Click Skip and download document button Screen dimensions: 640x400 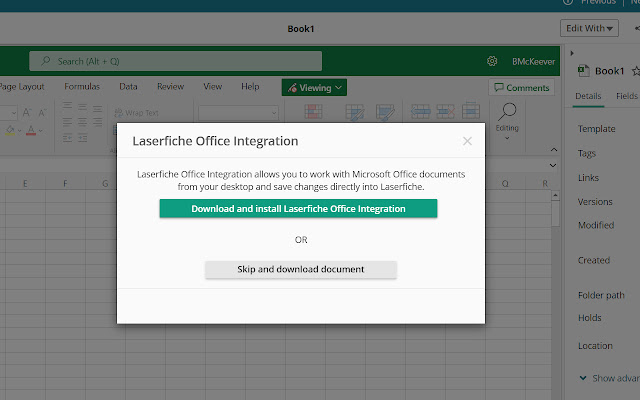(300, 269)
